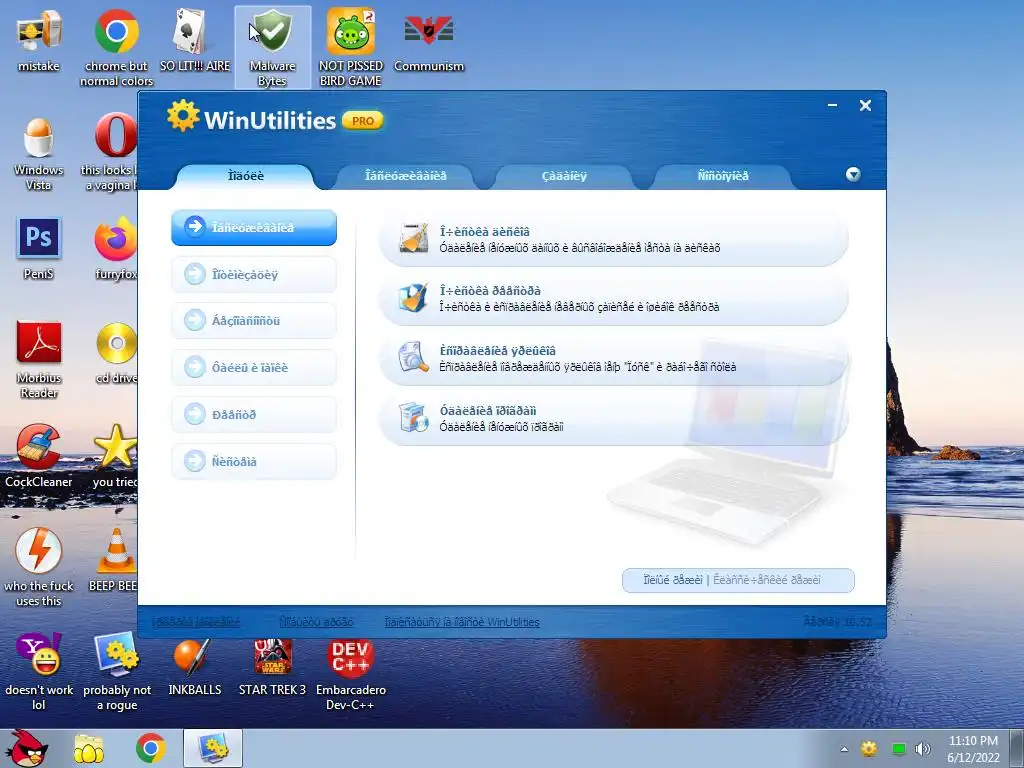The width and height of the screenshot is (1024, 768).
Task: Click the green monitor tray icon
Action: pos(899,749)
